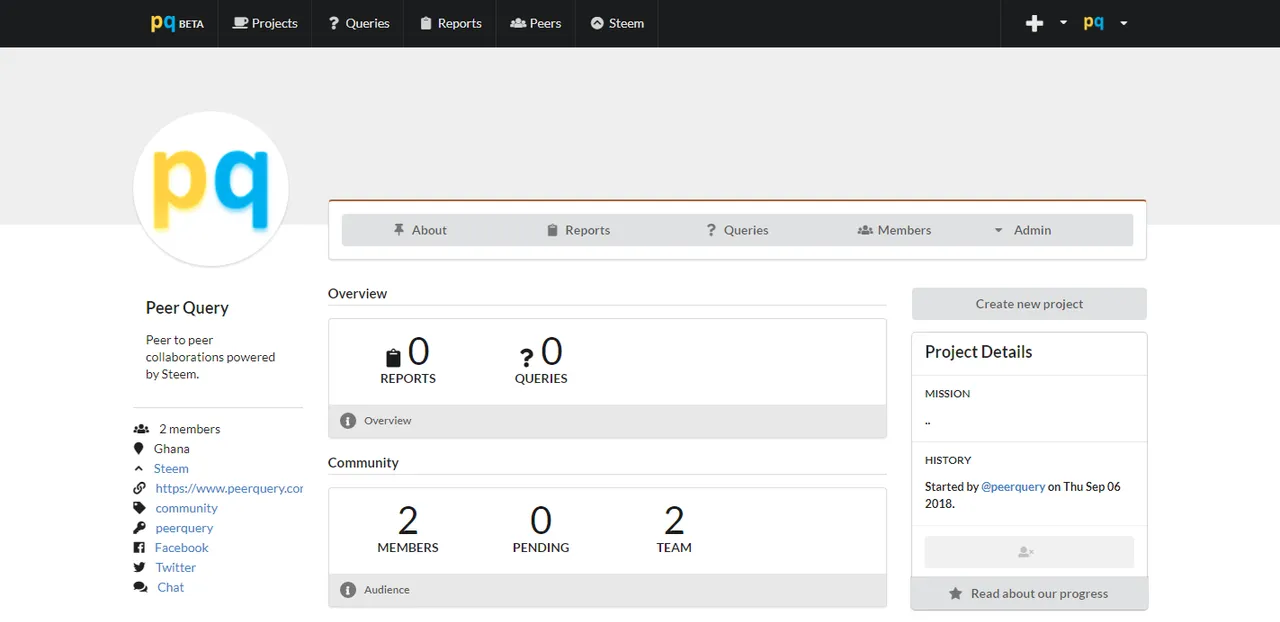Click the key icon beside peerquery
The width and height of the screenshot is (1280, 622).
click(139, 528)
